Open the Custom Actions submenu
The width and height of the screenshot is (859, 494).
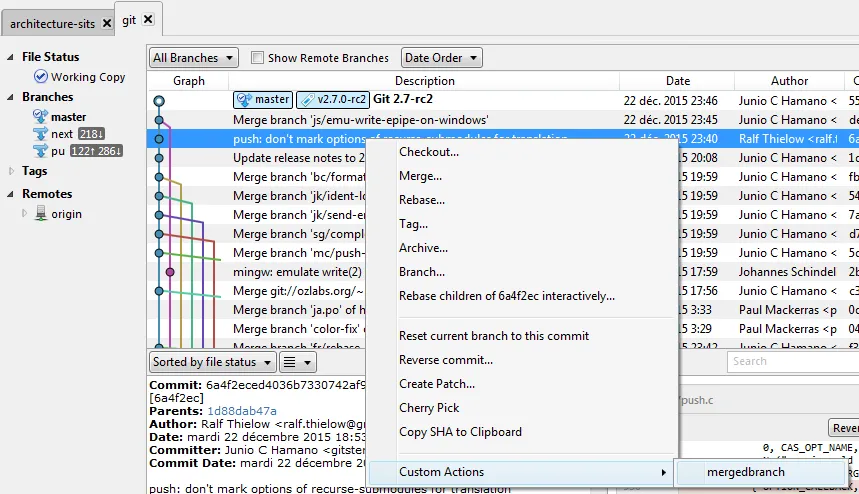coord(522,472)
